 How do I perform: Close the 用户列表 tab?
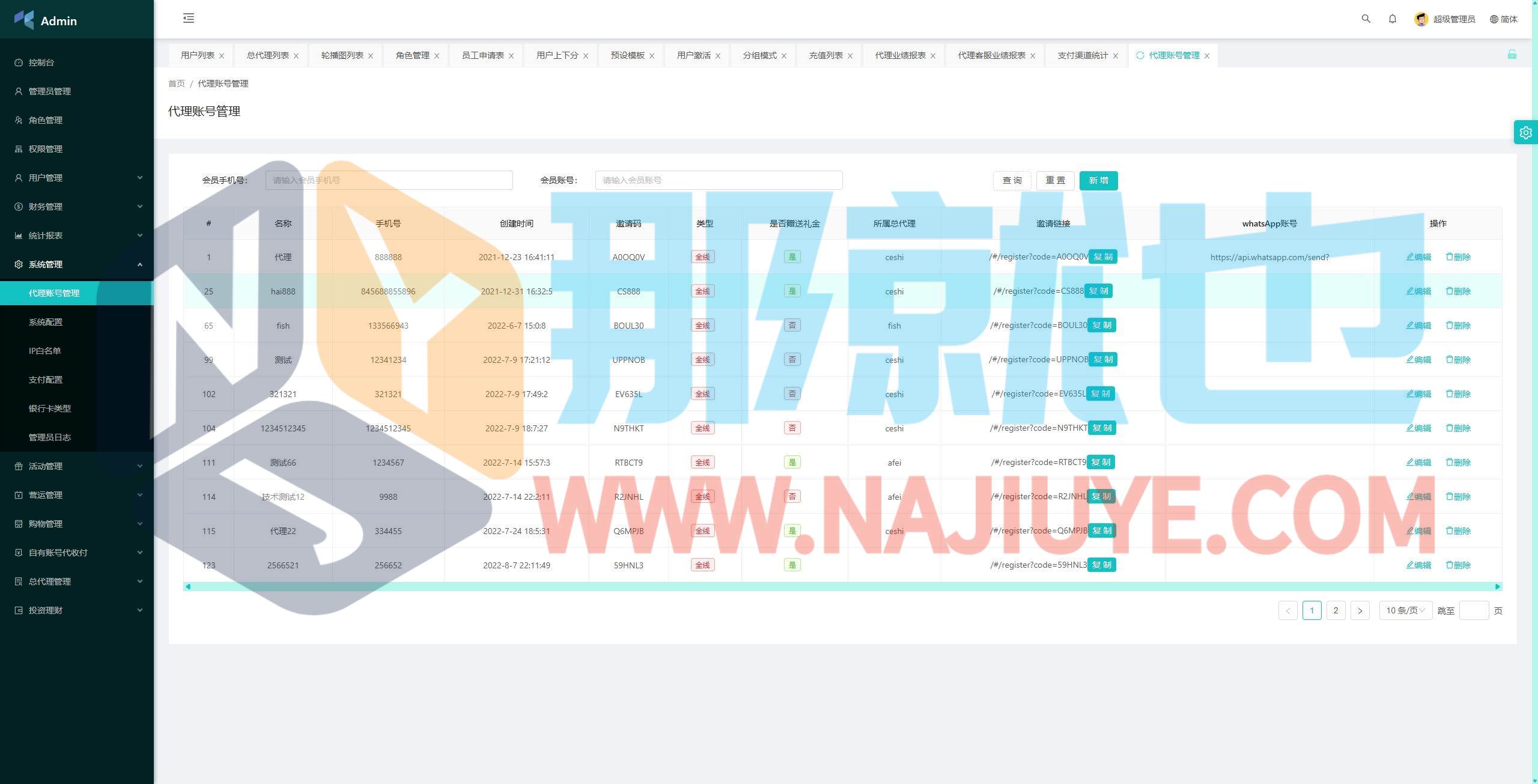[222, 56]
